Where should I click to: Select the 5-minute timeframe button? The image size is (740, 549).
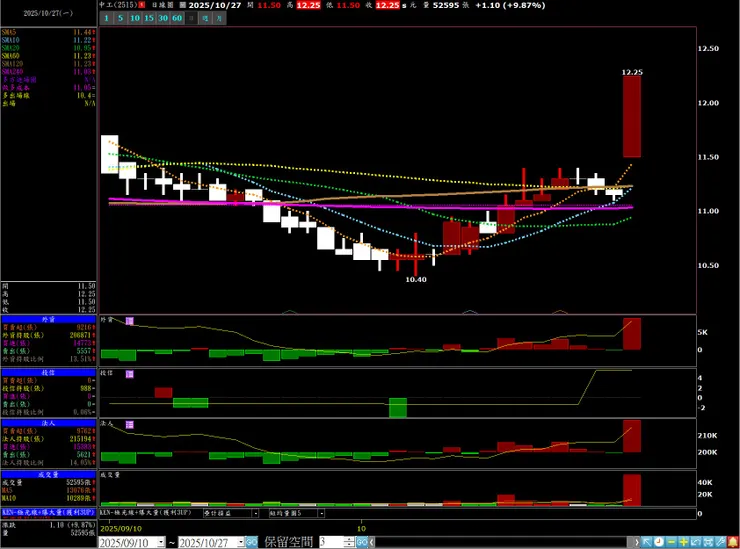pyautogui.click(x=120, y=18)
